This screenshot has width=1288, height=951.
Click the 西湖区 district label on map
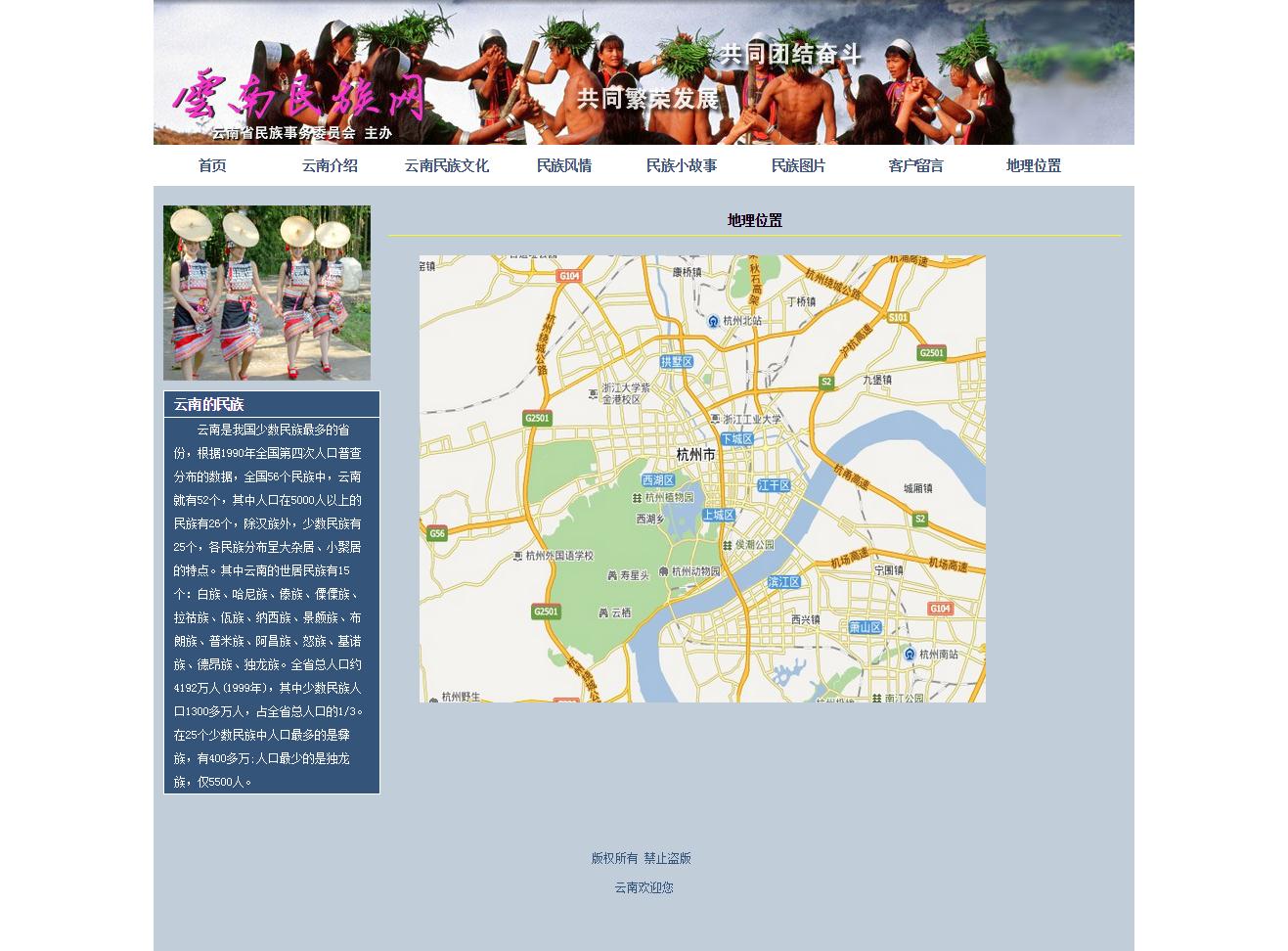coord(658,480)
